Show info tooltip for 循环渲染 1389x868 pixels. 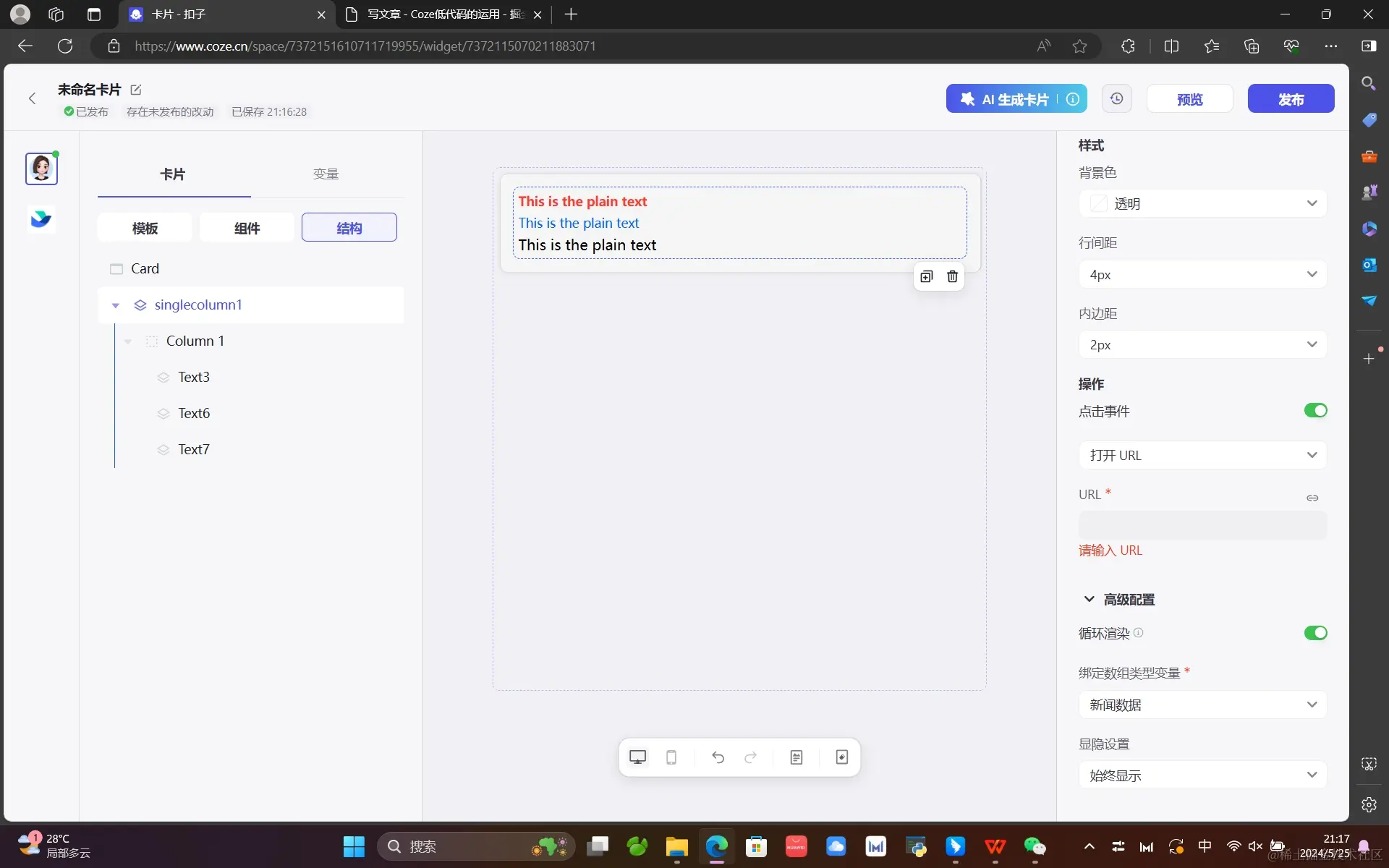pos(1138,633)
